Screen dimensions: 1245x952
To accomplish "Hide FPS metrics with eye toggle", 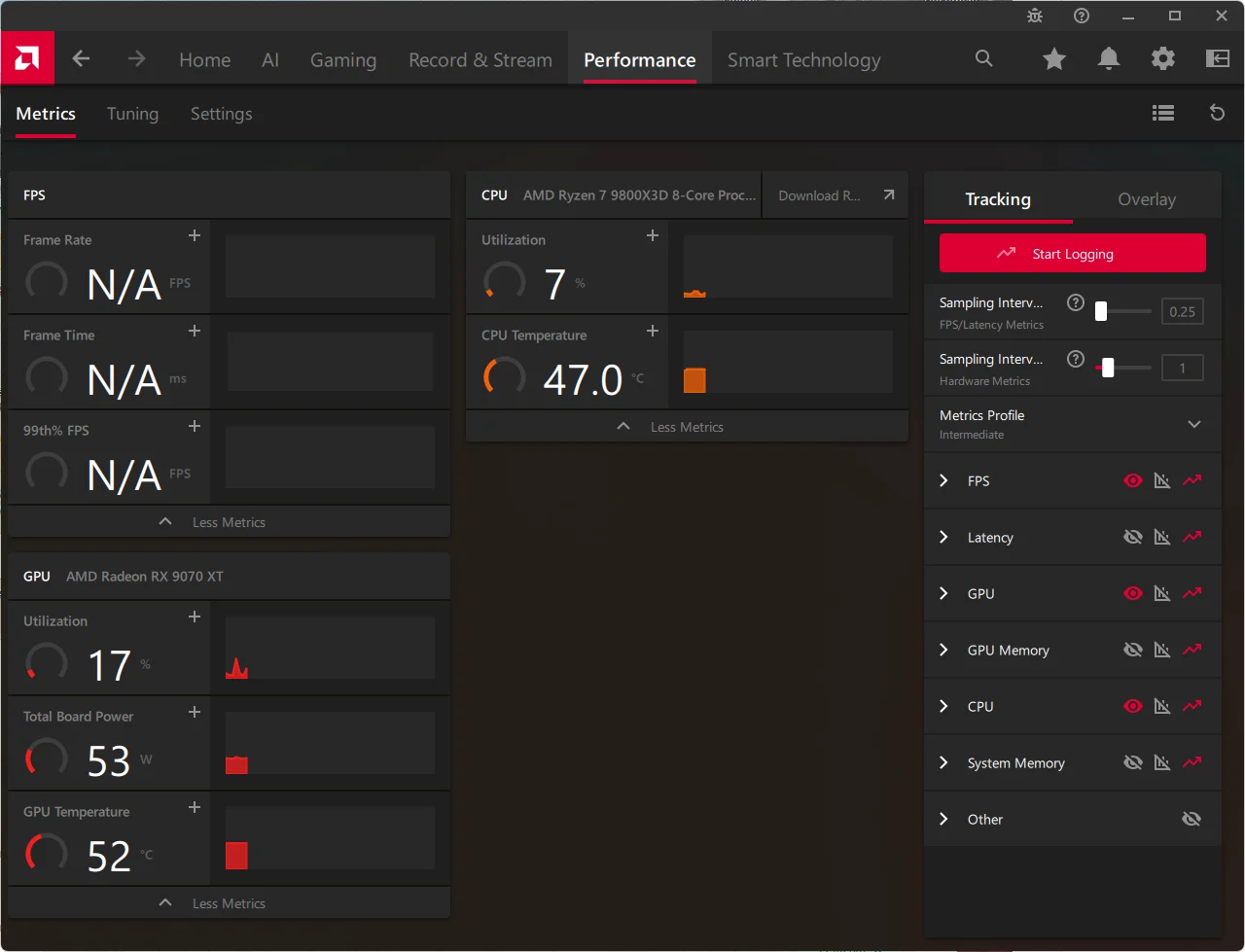I will [1133, 480].
